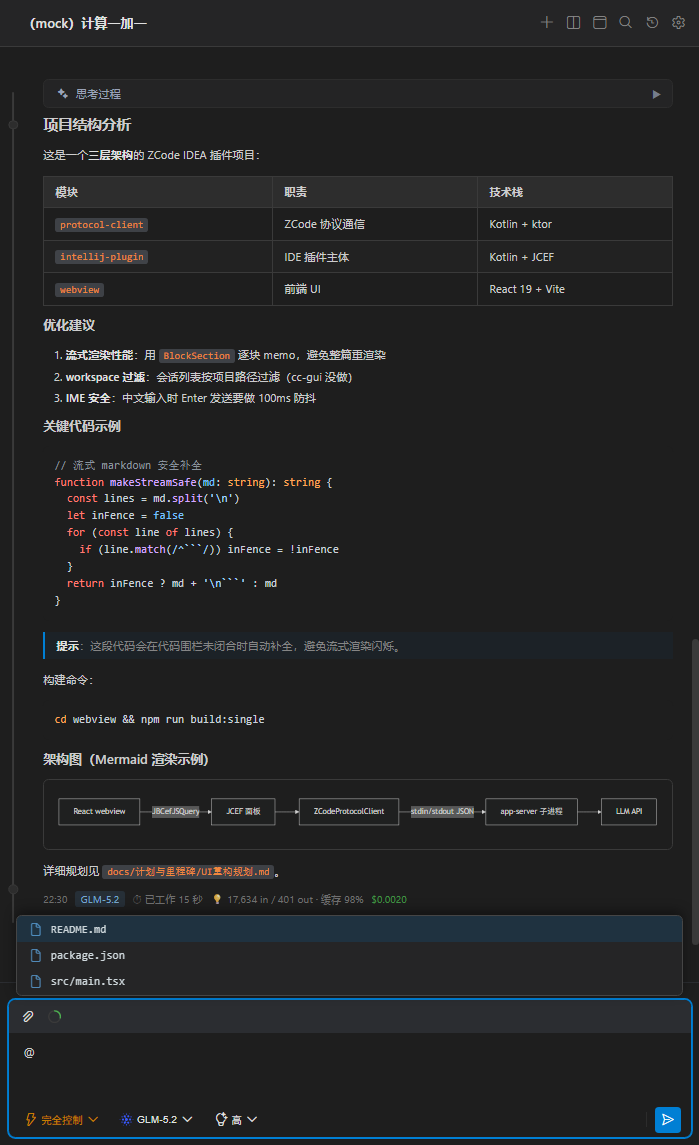Start a new chat with the plus icon
The height and width of the screenshot is (1145, 699).
click(546, 23)
